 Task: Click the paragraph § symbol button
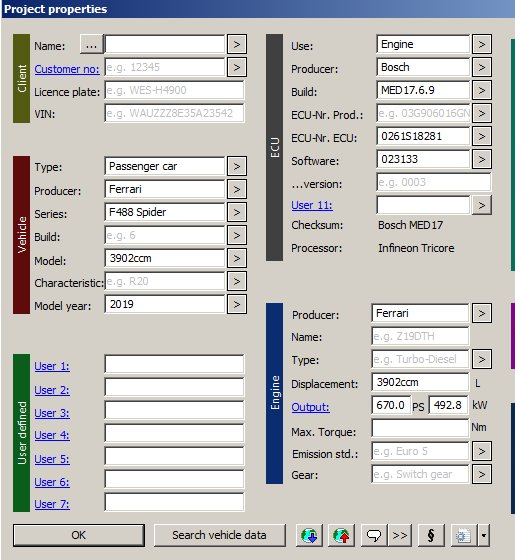point(431,535)
